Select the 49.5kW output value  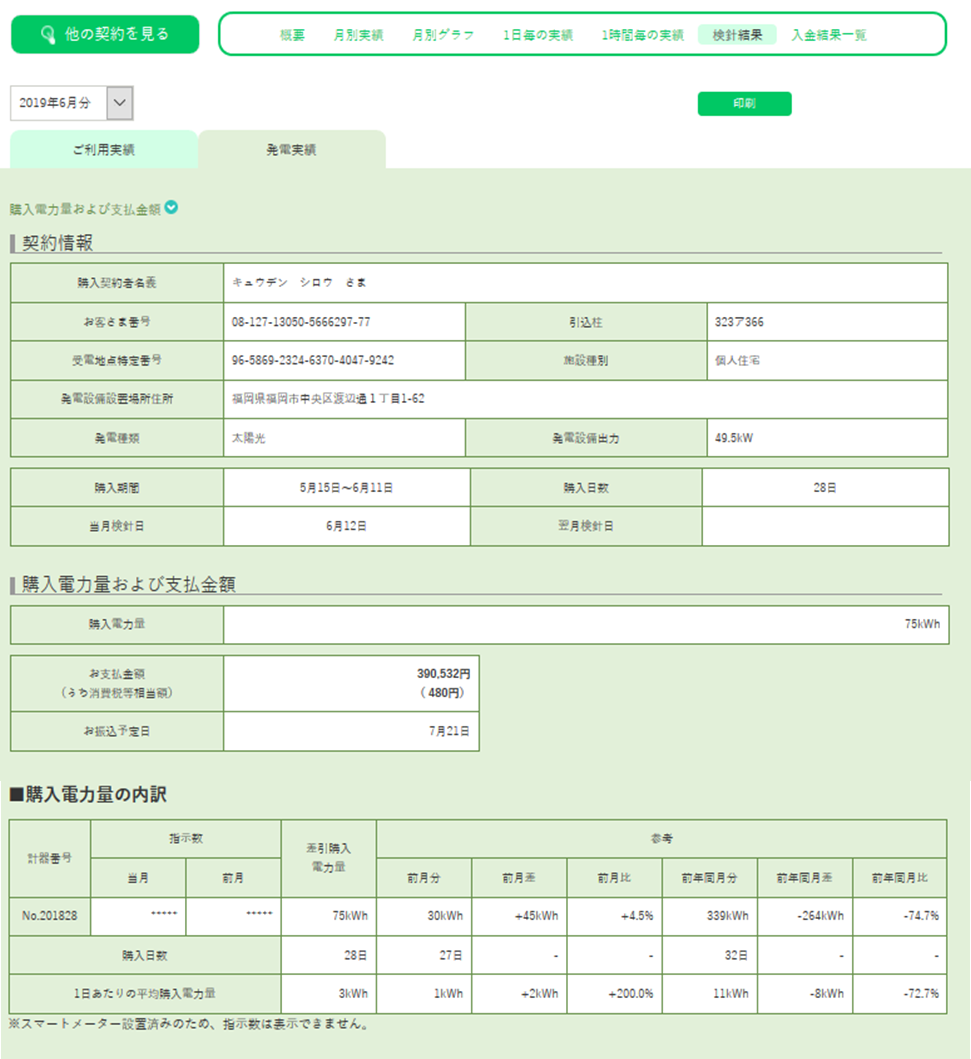(x=734, y=438)
